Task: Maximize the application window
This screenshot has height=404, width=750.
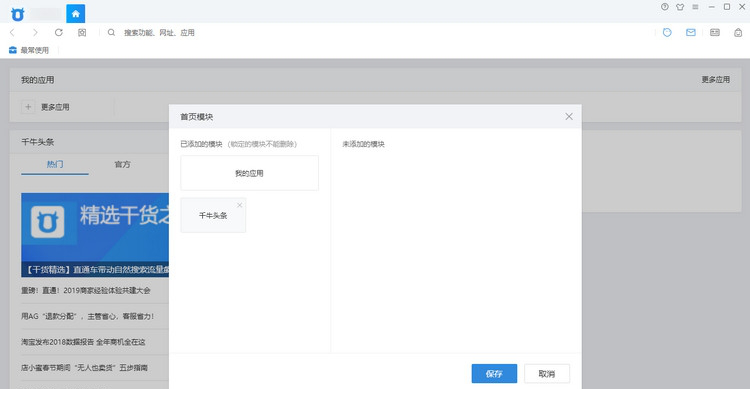Action: point(727,7)
